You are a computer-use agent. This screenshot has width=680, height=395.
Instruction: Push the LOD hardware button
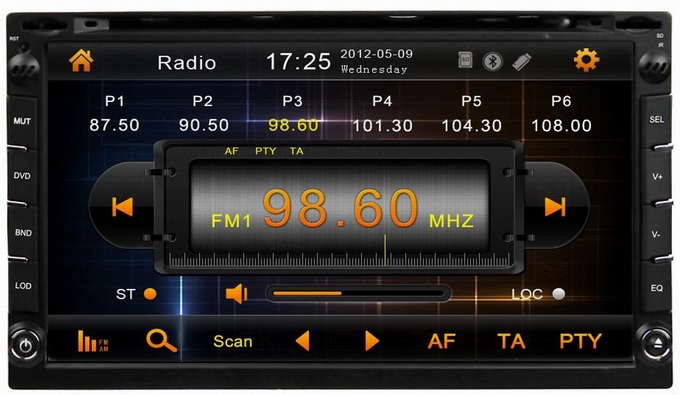pos(23,286)
